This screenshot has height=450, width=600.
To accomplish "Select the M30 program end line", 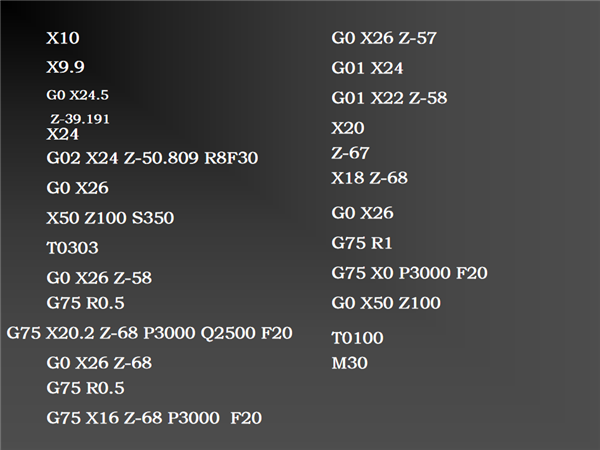I will click(x=350, y=363).
